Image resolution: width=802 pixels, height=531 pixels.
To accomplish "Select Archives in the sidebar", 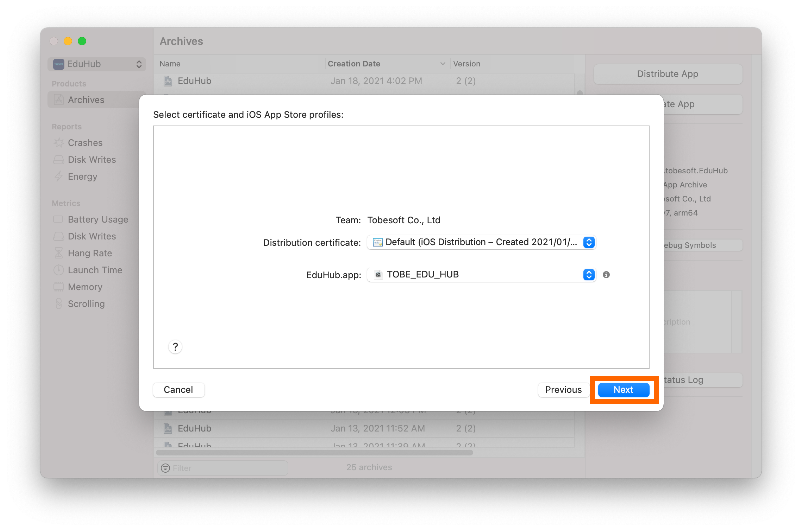I will click(97, 100).
